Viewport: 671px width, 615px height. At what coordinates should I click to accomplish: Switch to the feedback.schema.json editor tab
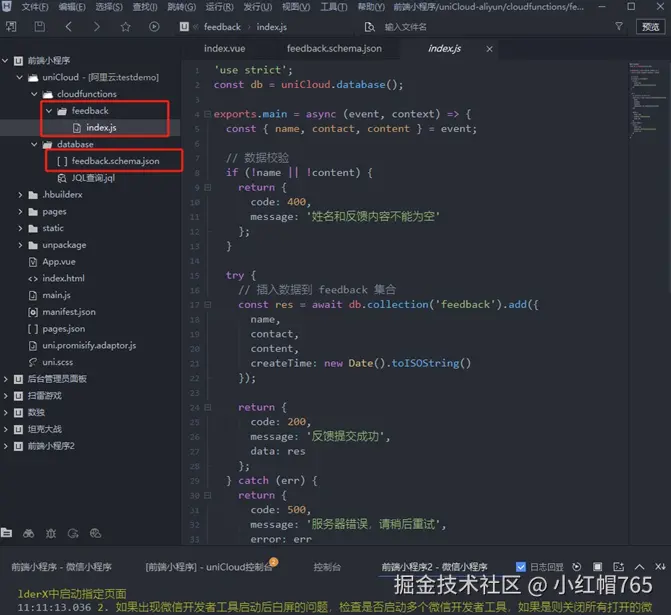pos(334,49)
